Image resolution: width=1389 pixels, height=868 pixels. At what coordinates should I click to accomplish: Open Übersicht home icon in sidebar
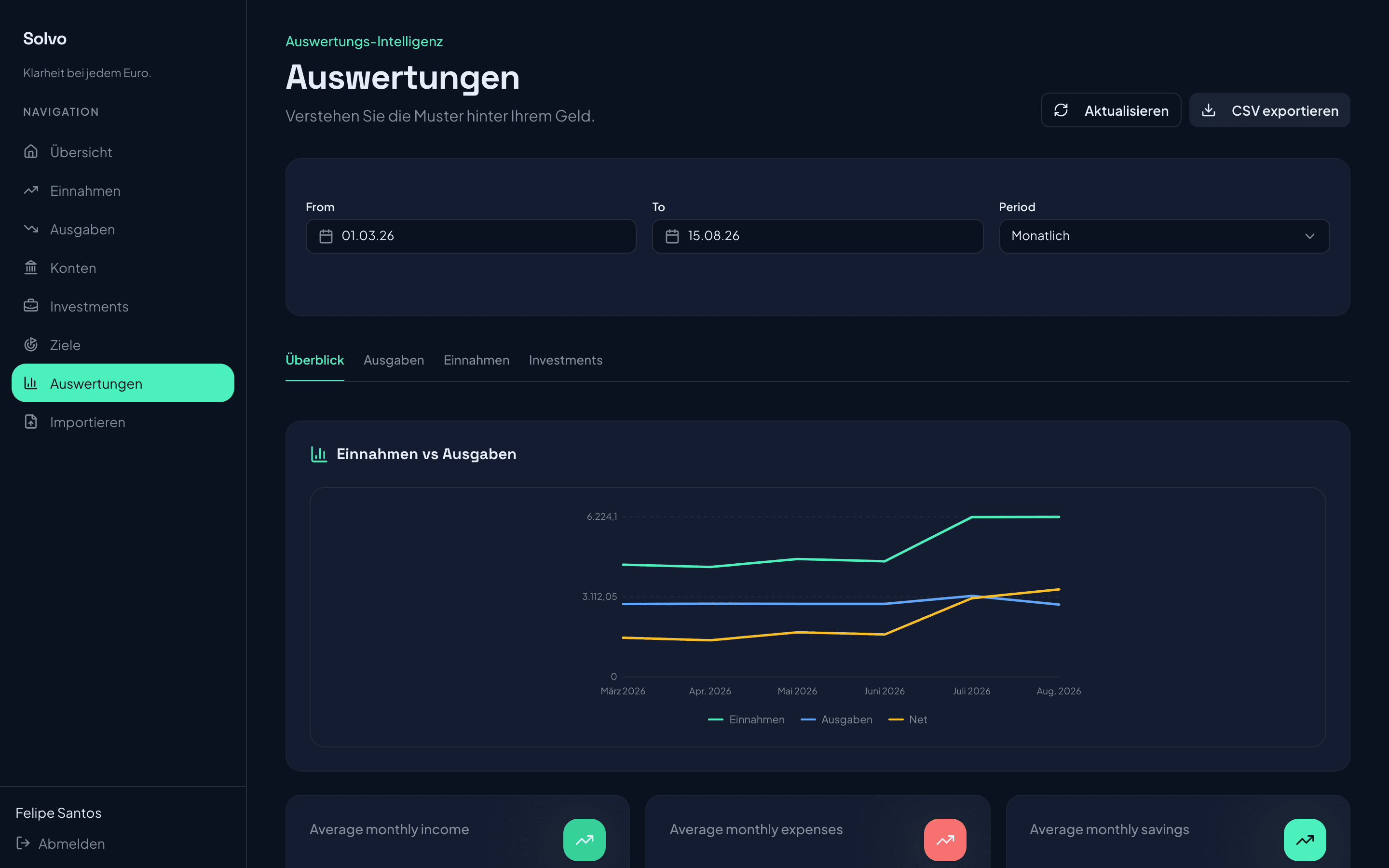click(31, 151)
